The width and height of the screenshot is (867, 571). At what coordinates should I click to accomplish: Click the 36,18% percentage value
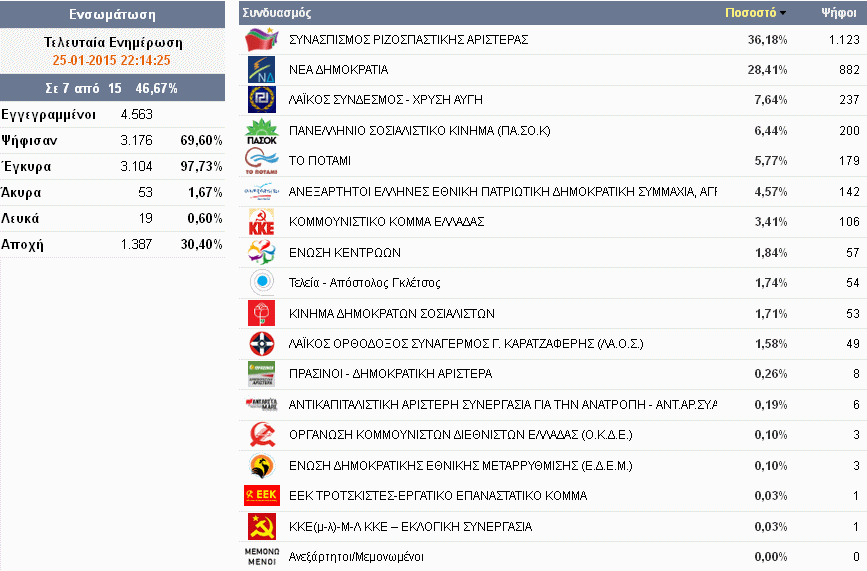(x=767, y=40)
